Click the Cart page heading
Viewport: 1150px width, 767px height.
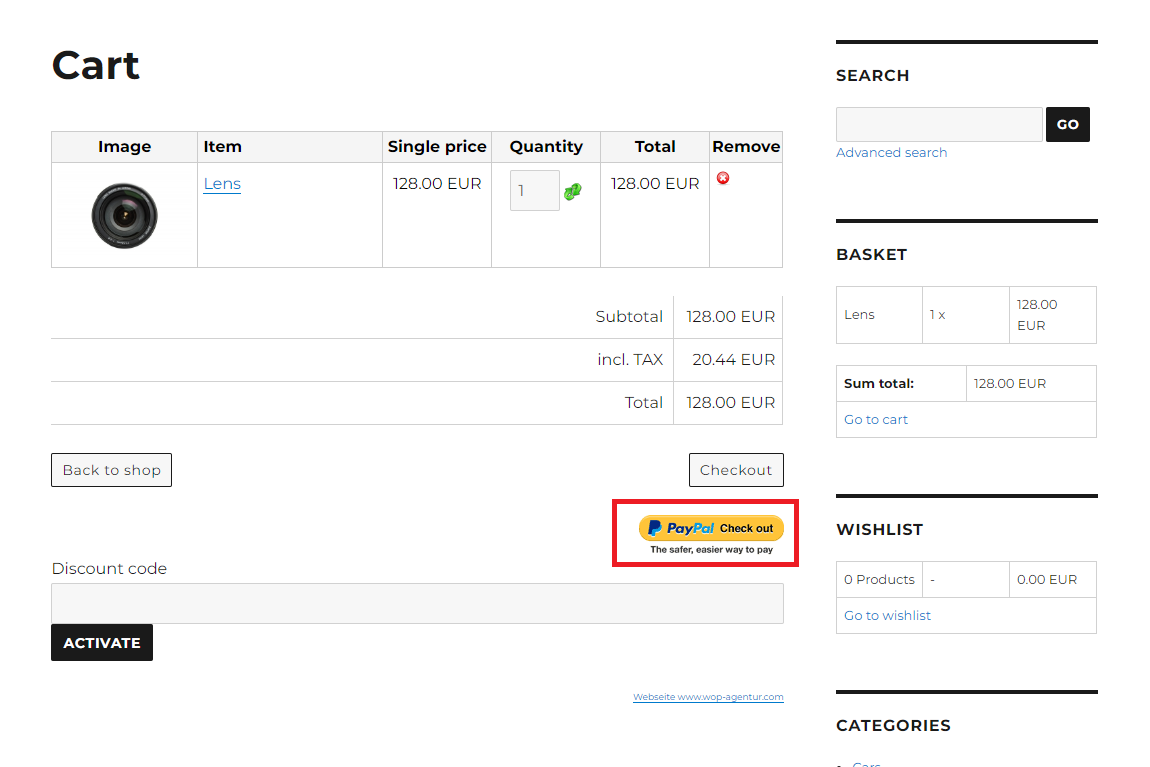(95, 65)
